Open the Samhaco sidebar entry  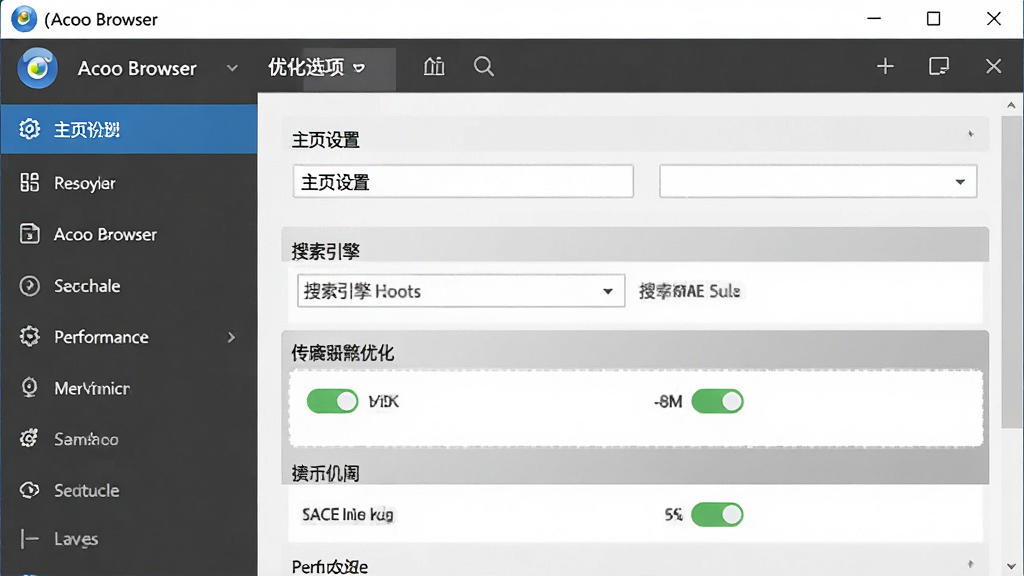(x=129, y=439)
